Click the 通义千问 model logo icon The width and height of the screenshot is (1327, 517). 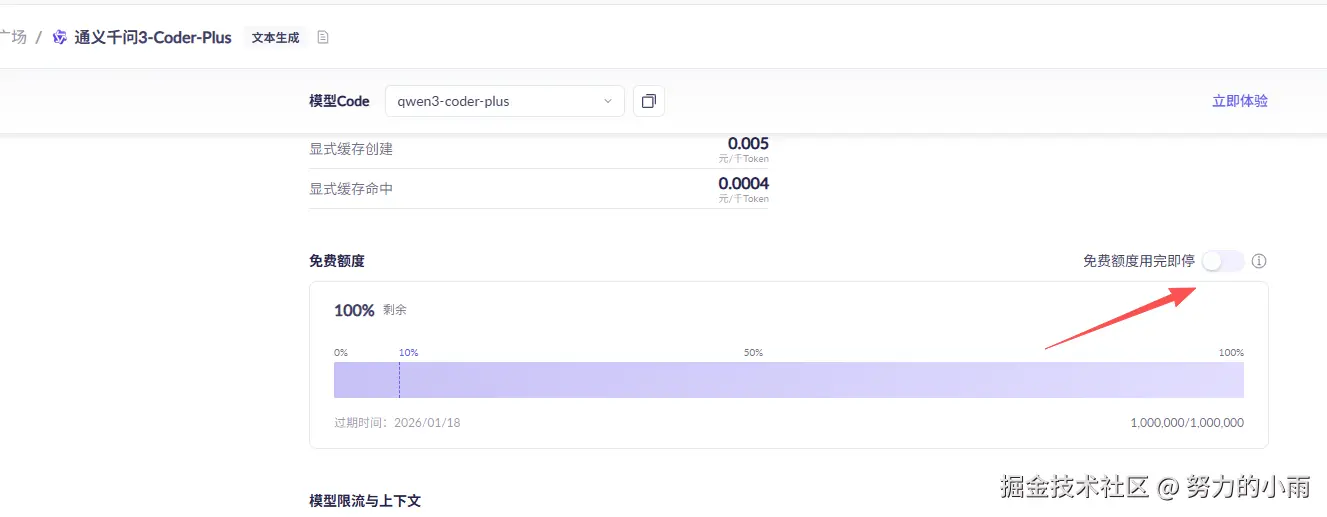60,38
